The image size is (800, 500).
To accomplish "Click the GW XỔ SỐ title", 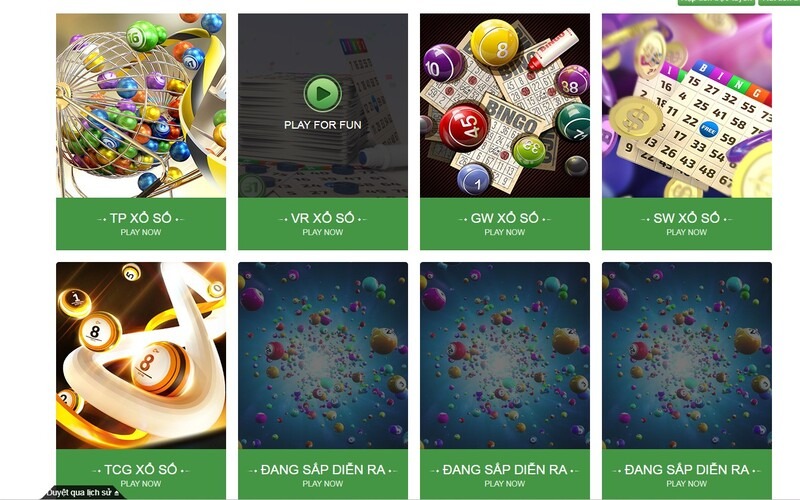I will 505,218.
